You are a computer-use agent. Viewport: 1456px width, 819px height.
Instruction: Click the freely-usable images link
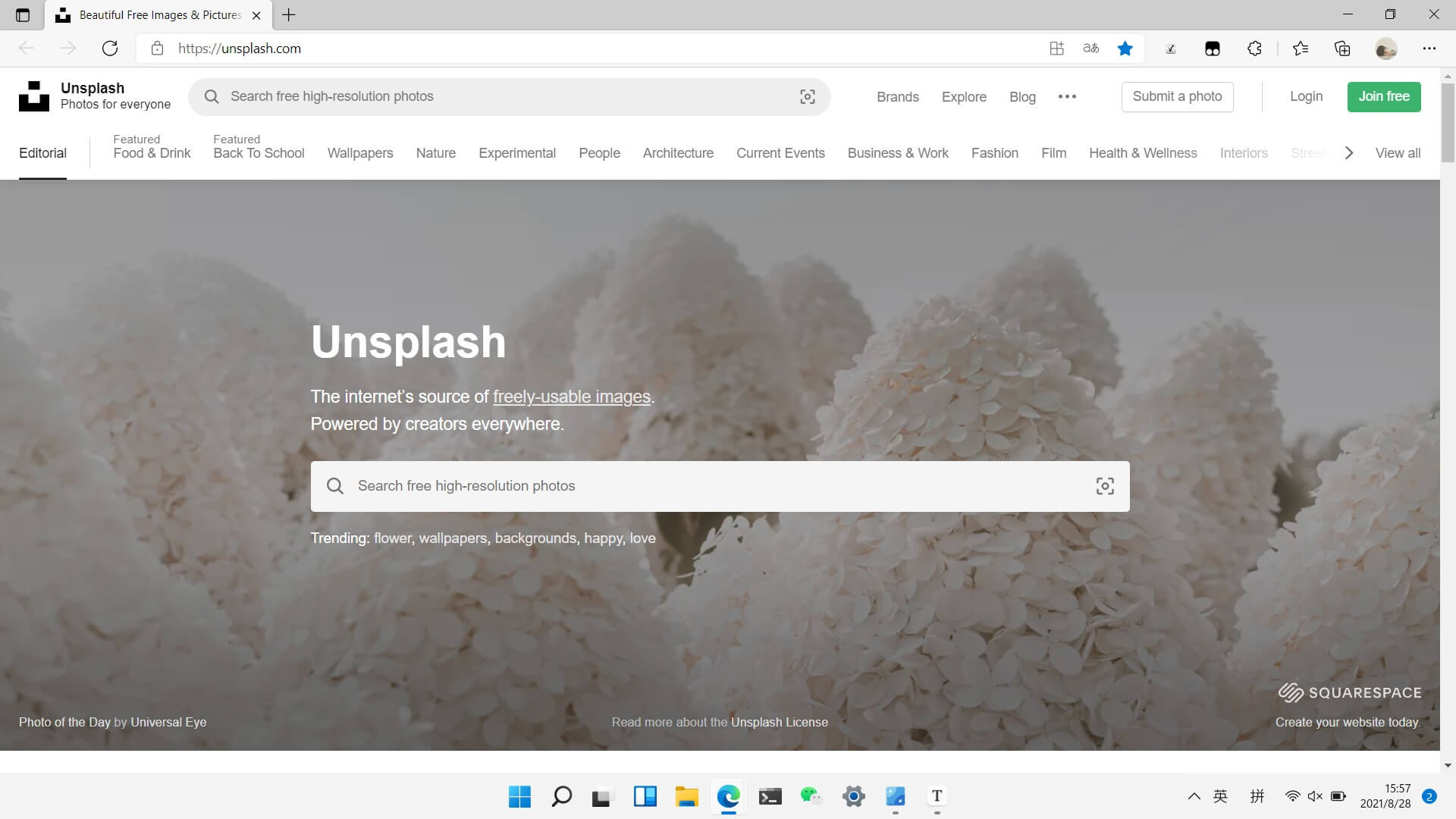pyautogui.click(x=572, y=397)
